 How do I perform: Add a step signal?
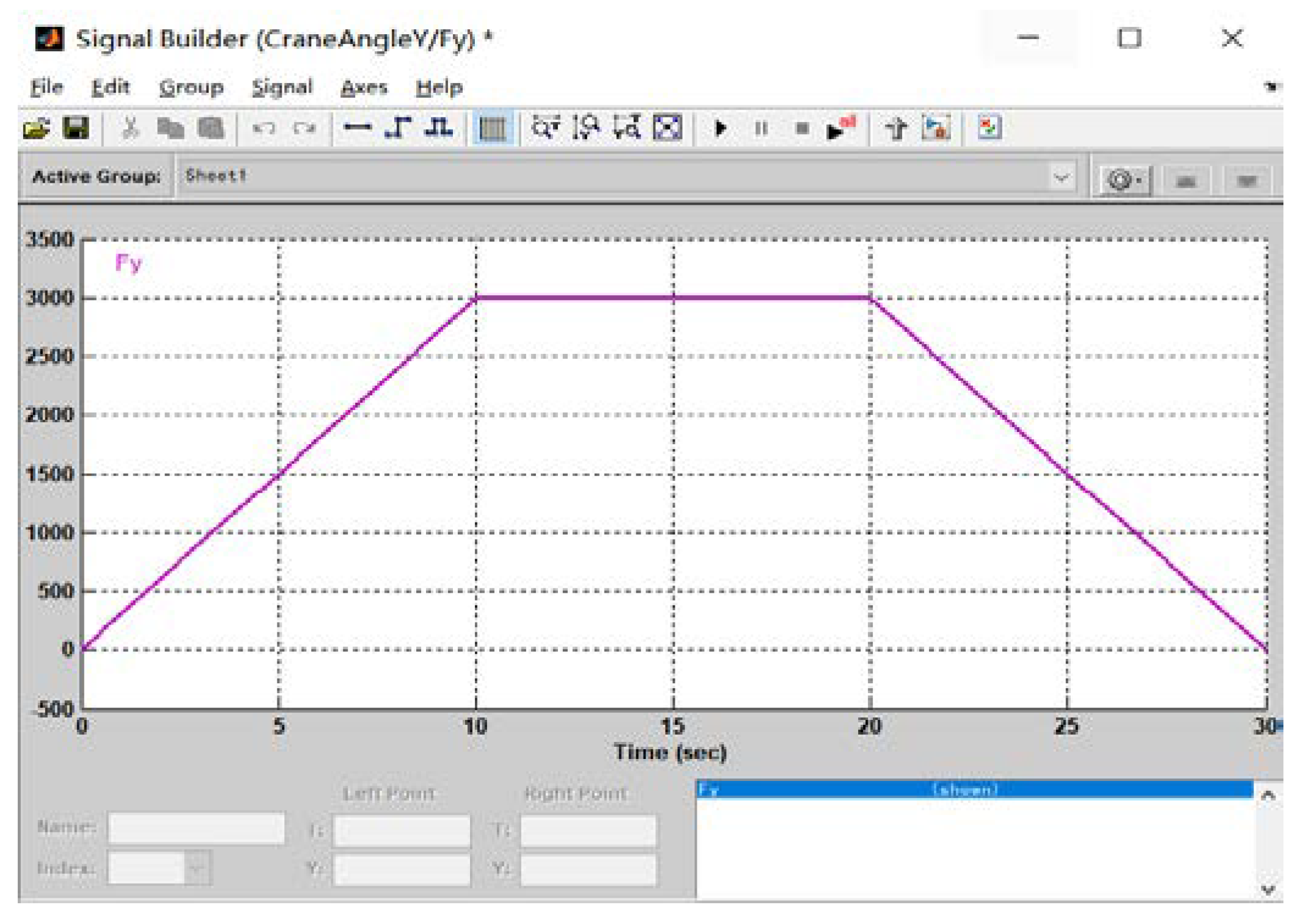(x=398, y=128)
